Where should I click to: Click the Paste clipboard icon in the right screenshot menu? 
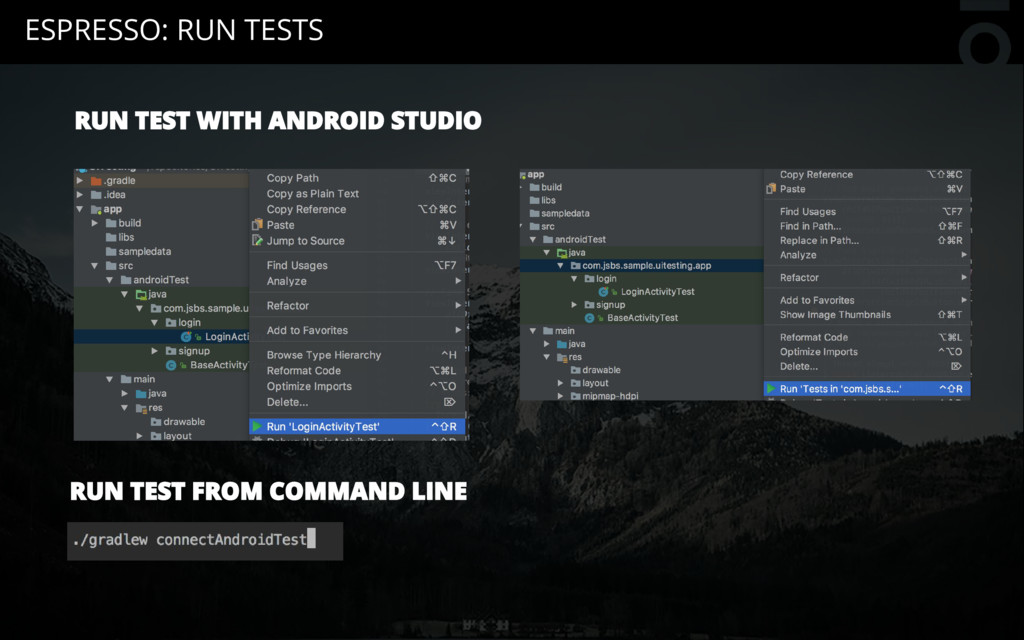coord(771,189)
